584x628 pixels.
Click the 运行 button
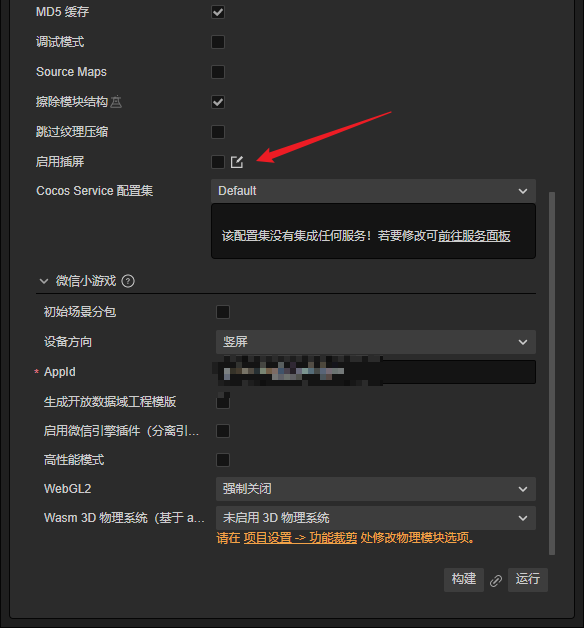tap(528, 580)
